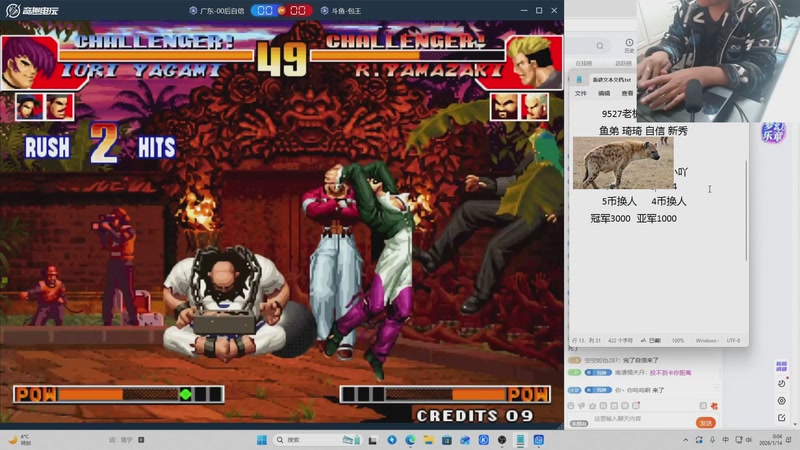Click the moon icon with red dot in sidebar
The height and width of the screenshot is (450, 800).
[782, 383]
